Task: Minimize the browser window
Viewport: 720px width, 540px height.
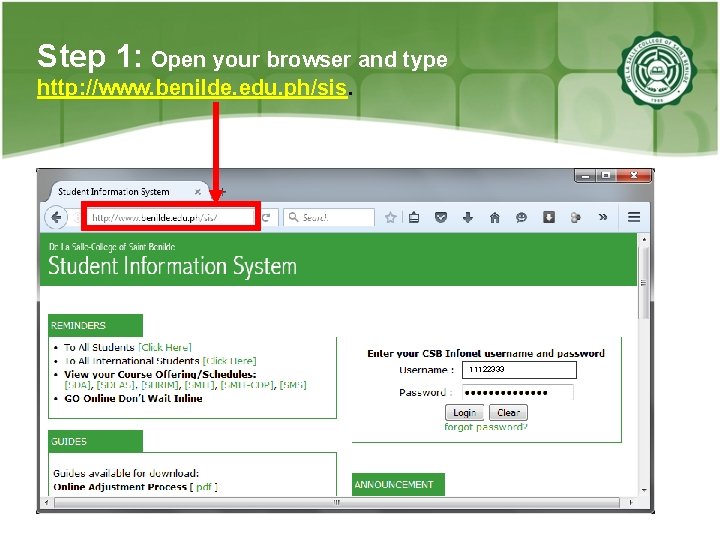Action: (x=585, y=175)
